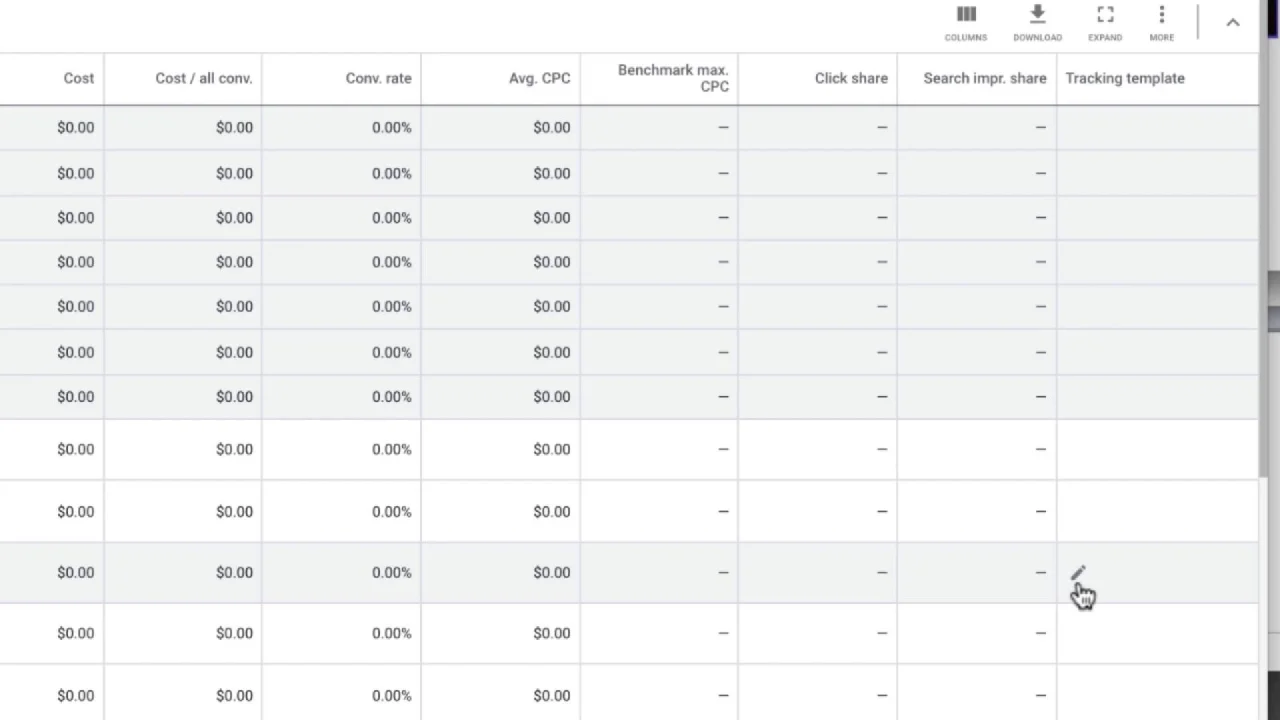Click the Tracking template column header
This screenshot has height=720, width=1280.
[x=1125, y=78]
